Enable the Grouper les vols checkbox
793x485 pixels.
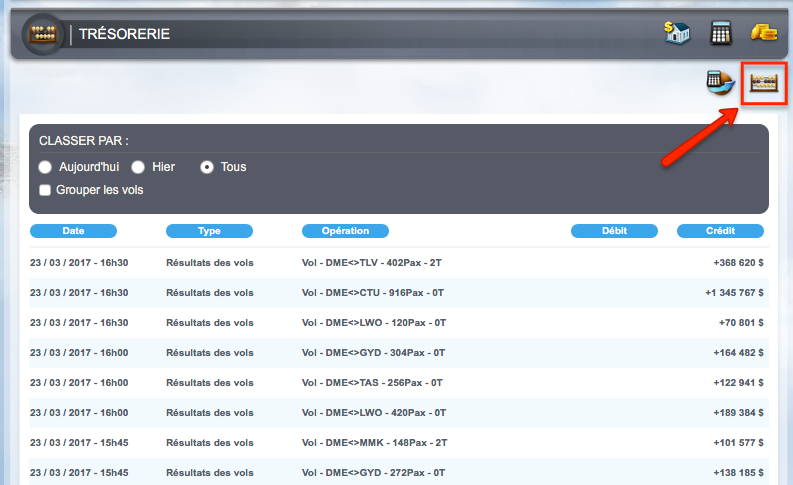(45, 190)
